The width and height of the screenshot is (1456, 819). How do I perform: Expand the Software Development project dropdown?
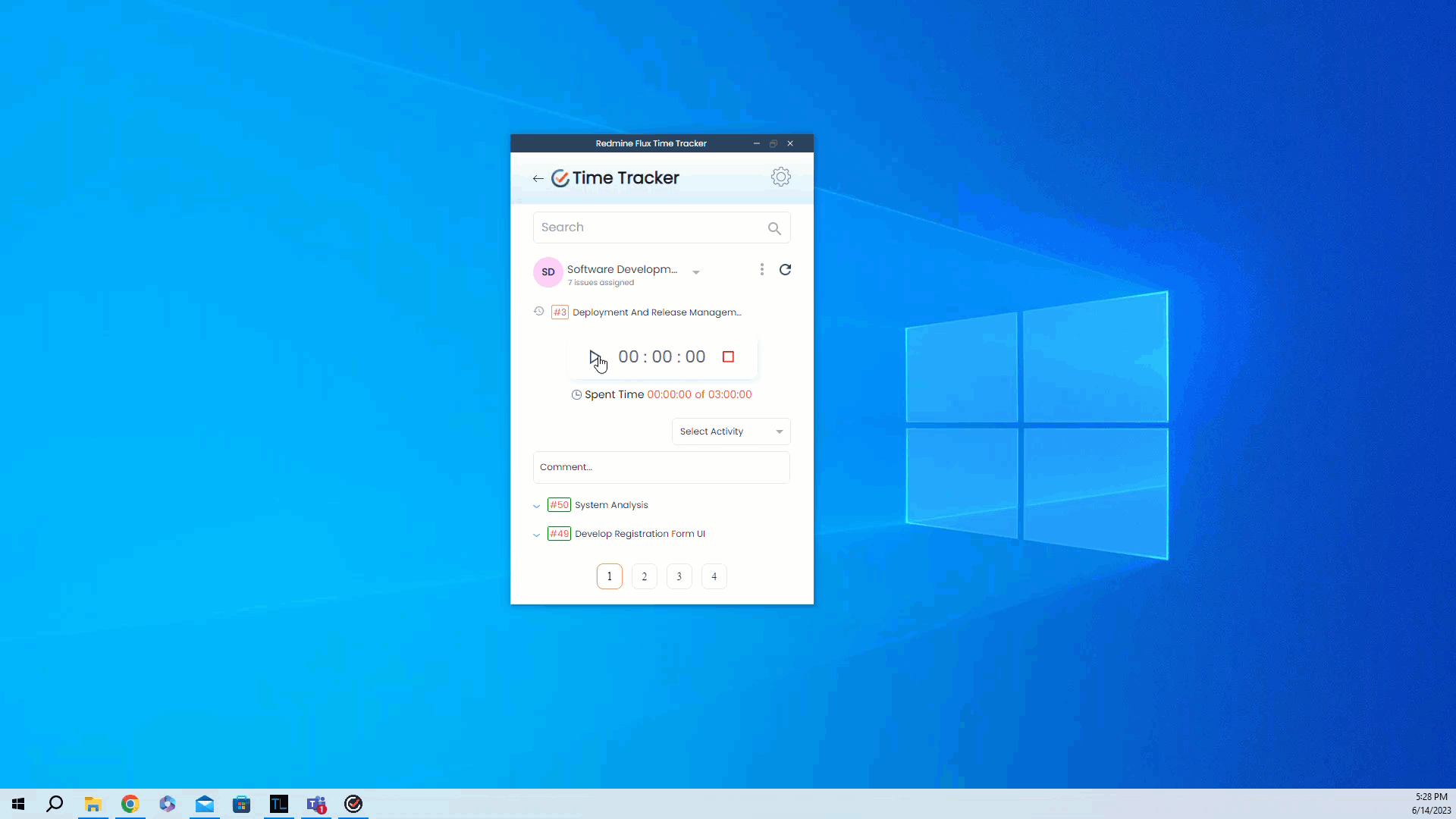point(695,271)
